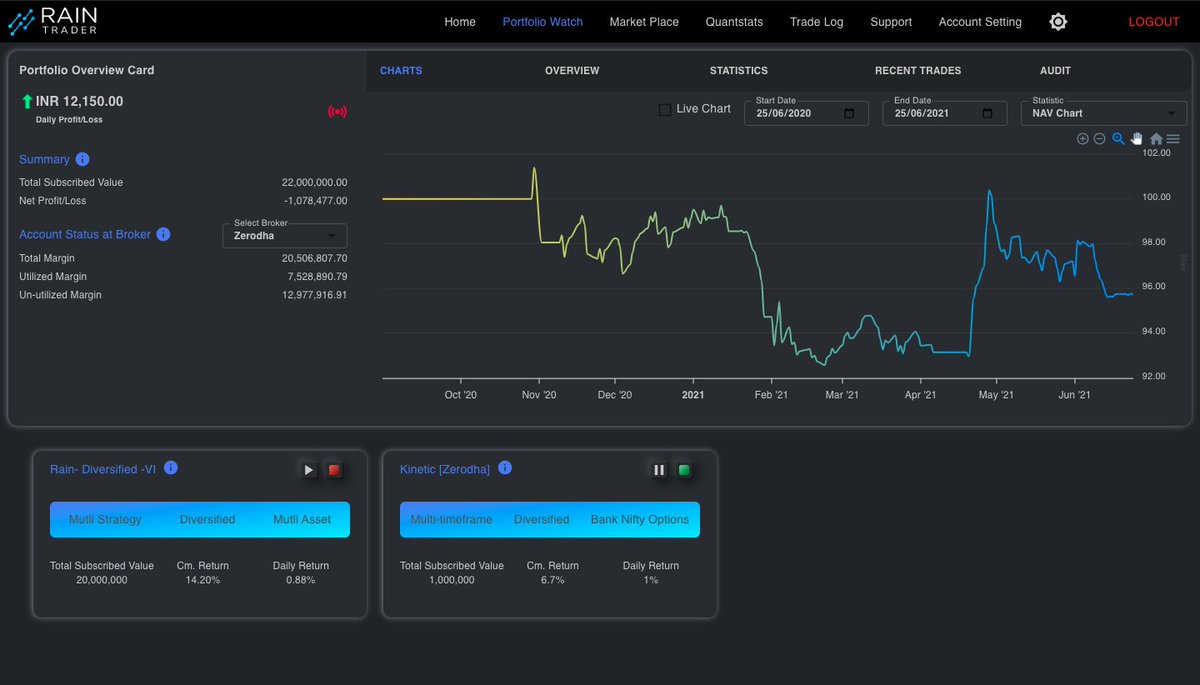Image resolution: width=1200 pixels, height=685 pixels.
Task: Click the End Date input field
Action: (945, 113)
